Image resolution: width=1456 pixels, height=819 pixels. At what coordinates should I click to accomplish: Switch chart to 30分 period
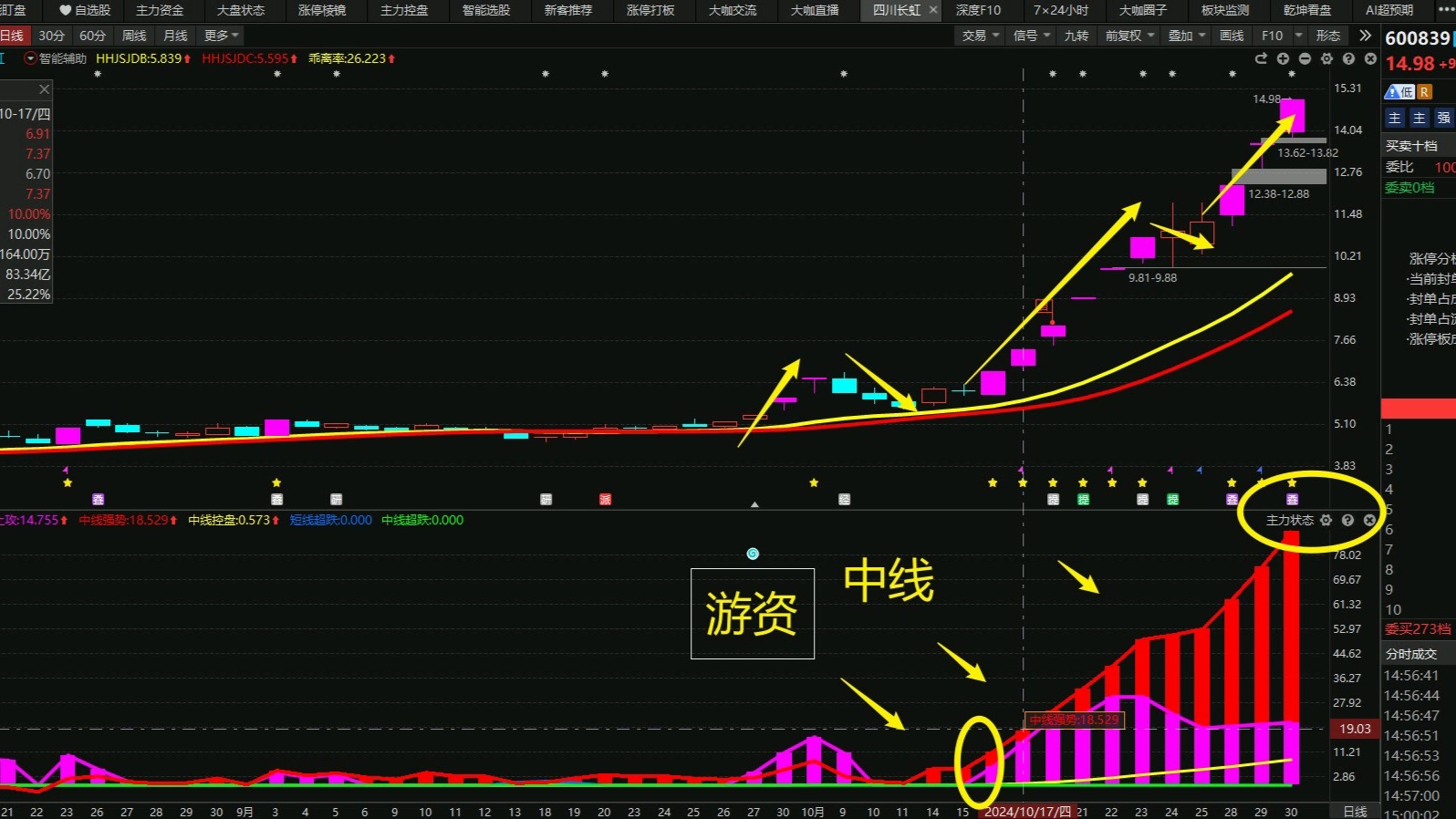pos(52,36)
